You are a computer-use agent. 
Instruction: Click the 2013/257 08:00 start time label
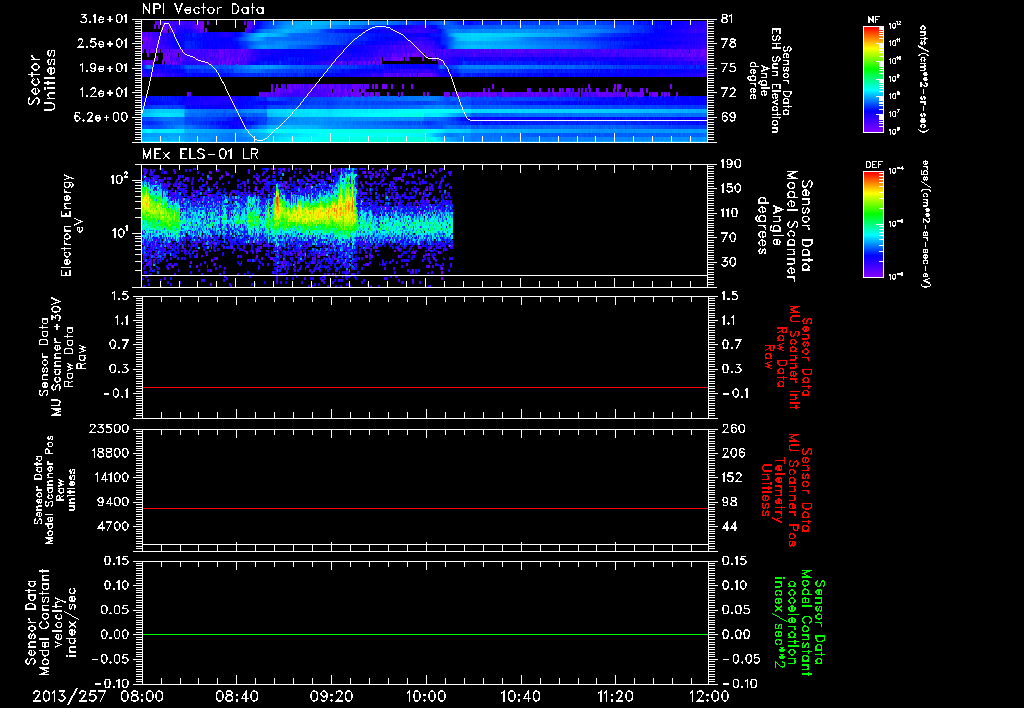[98, 696]
